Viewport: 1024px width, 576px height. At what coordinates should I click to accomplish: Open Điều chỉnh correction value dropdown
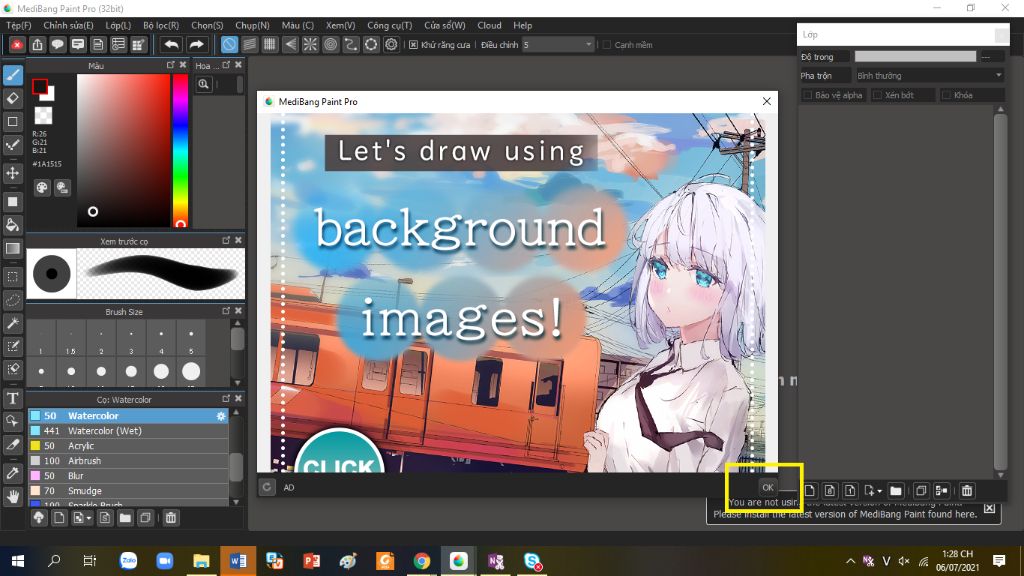558,44
